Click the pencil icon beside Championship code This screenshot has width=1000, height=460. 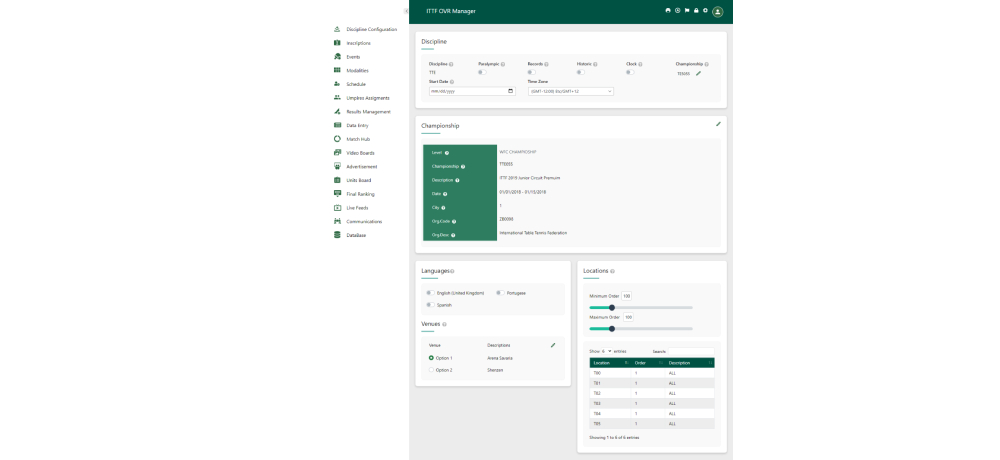pyautogui.click(x=699, y=73)
